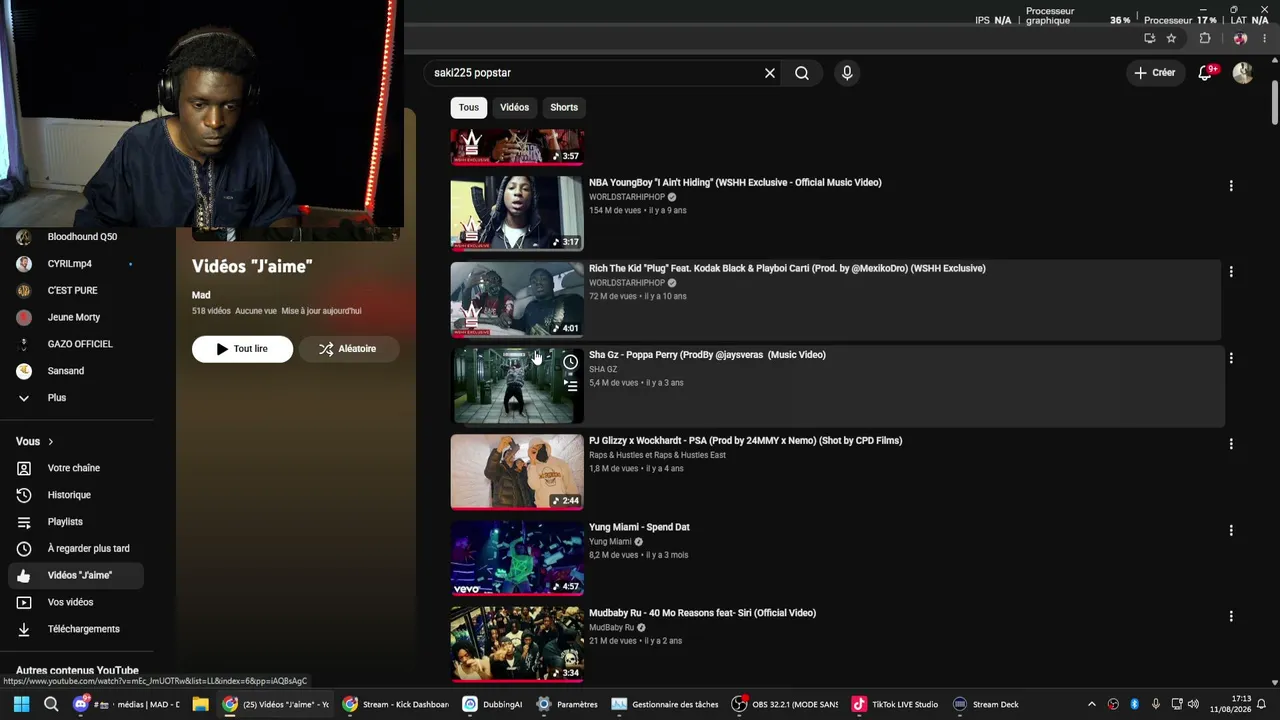Viewport: 1280px width, 720px height.
Task: Click the magnifier search icon
Action: [x=802, y=73]
